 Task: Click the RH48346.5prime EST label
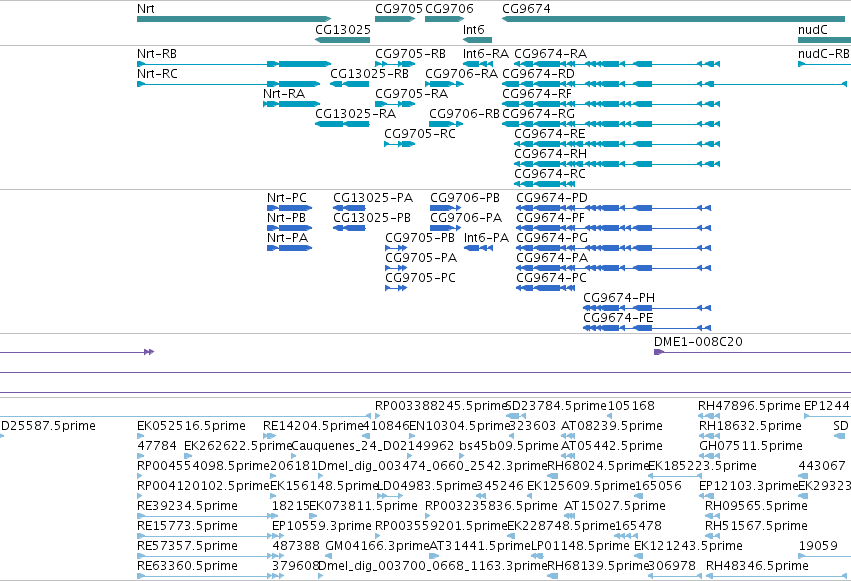point(757,566)
